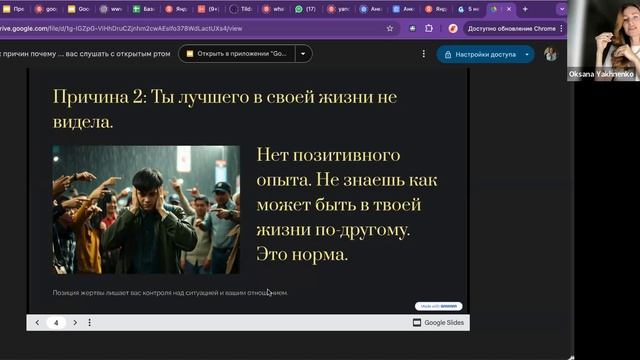Bookmark this page with the star icon
The width and height of the screenshot is (640, 360).
(390, 29)
